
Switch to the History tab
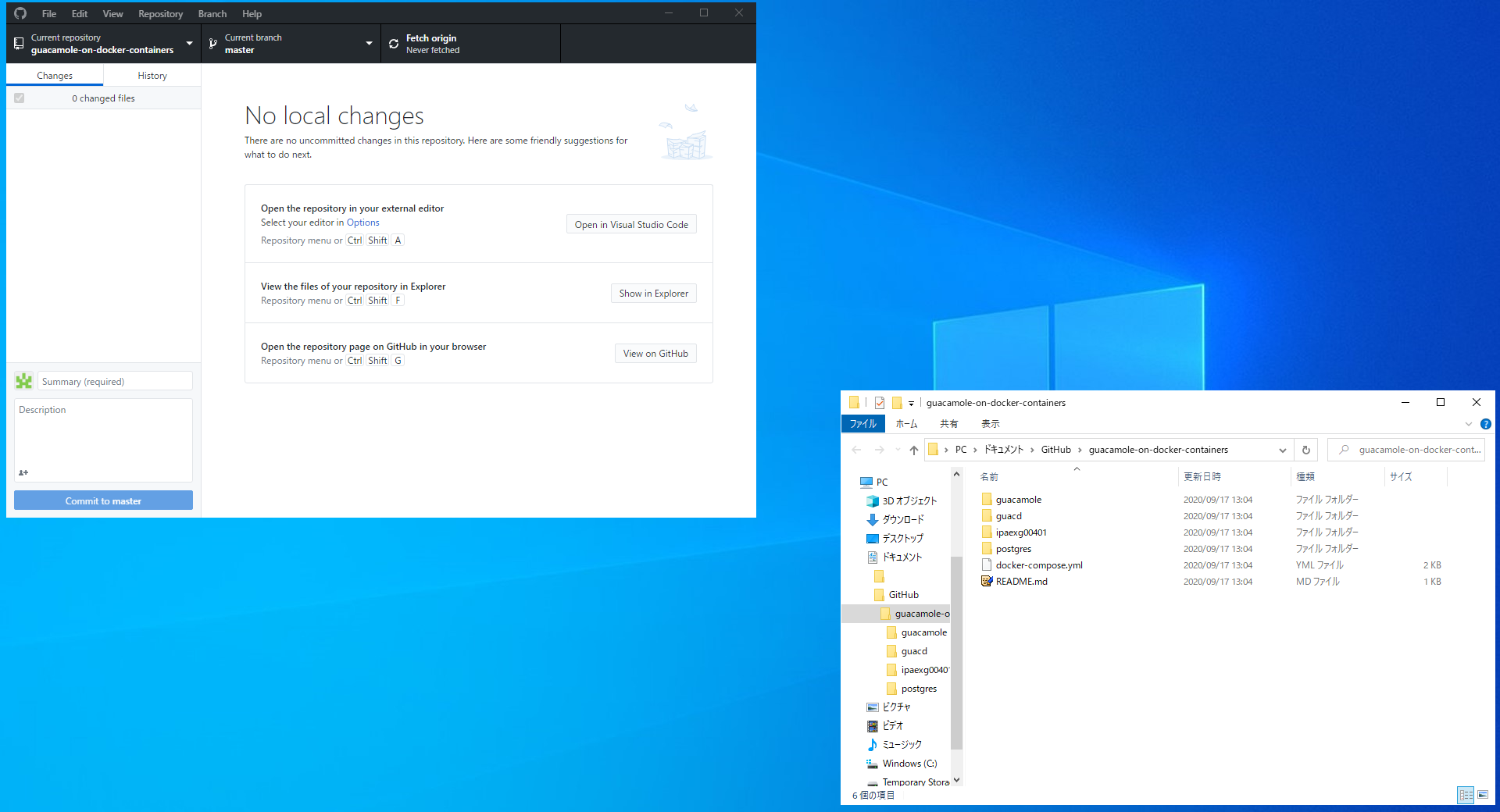click(152, 76)
